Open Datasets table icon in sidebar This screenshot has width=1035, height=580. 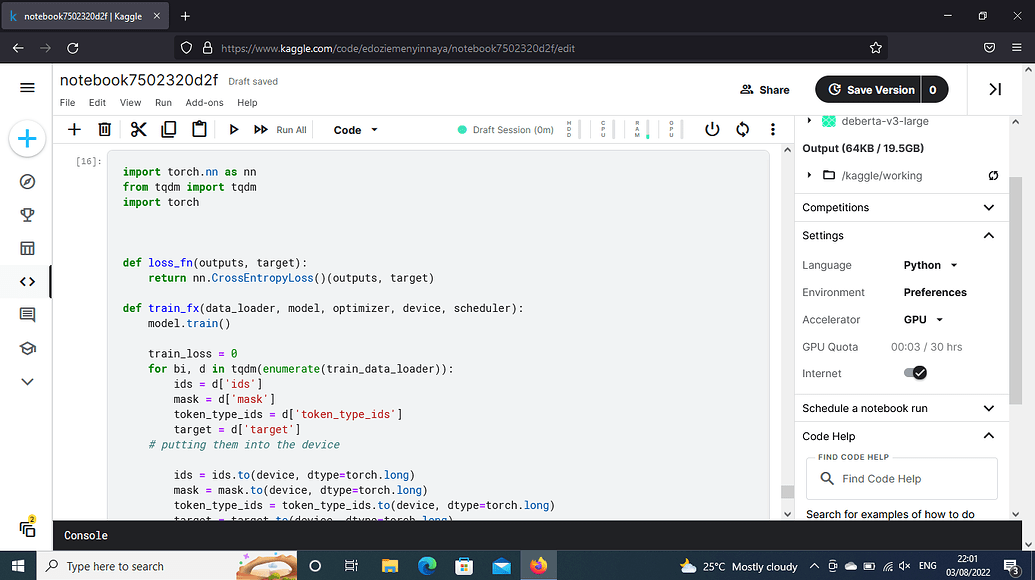27,248
